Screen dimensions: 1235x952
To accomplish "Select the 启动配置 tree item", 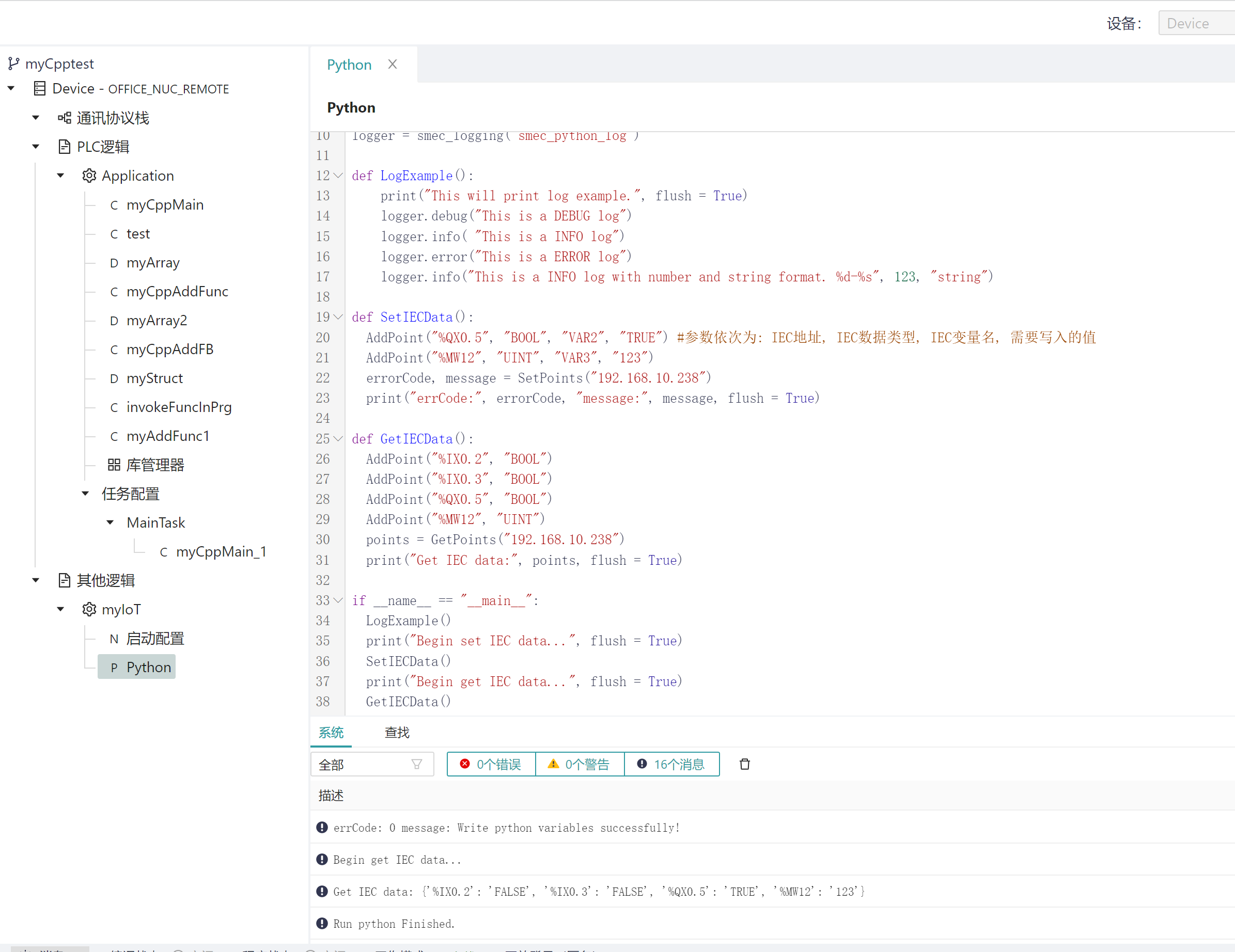I will (155, 639).
